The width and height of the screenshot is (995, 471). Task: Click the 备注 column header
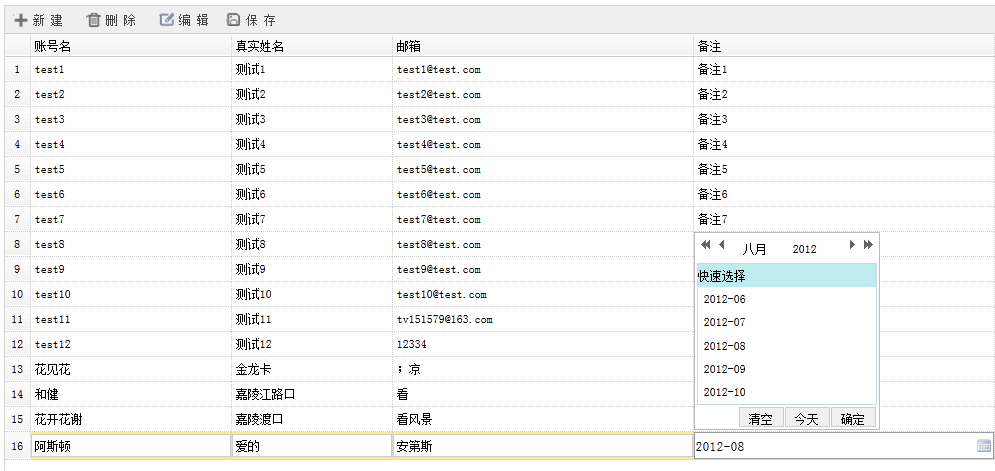(x=844, y=46)
